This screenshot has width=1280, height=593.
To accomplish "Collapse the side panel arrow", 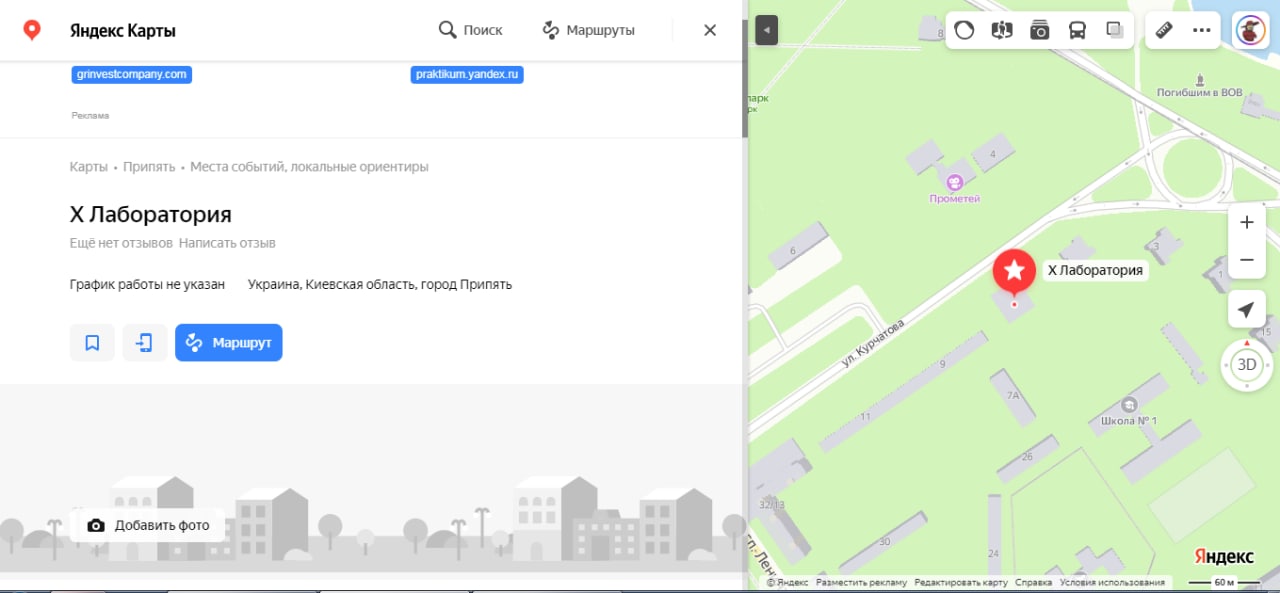I will 767,30.
